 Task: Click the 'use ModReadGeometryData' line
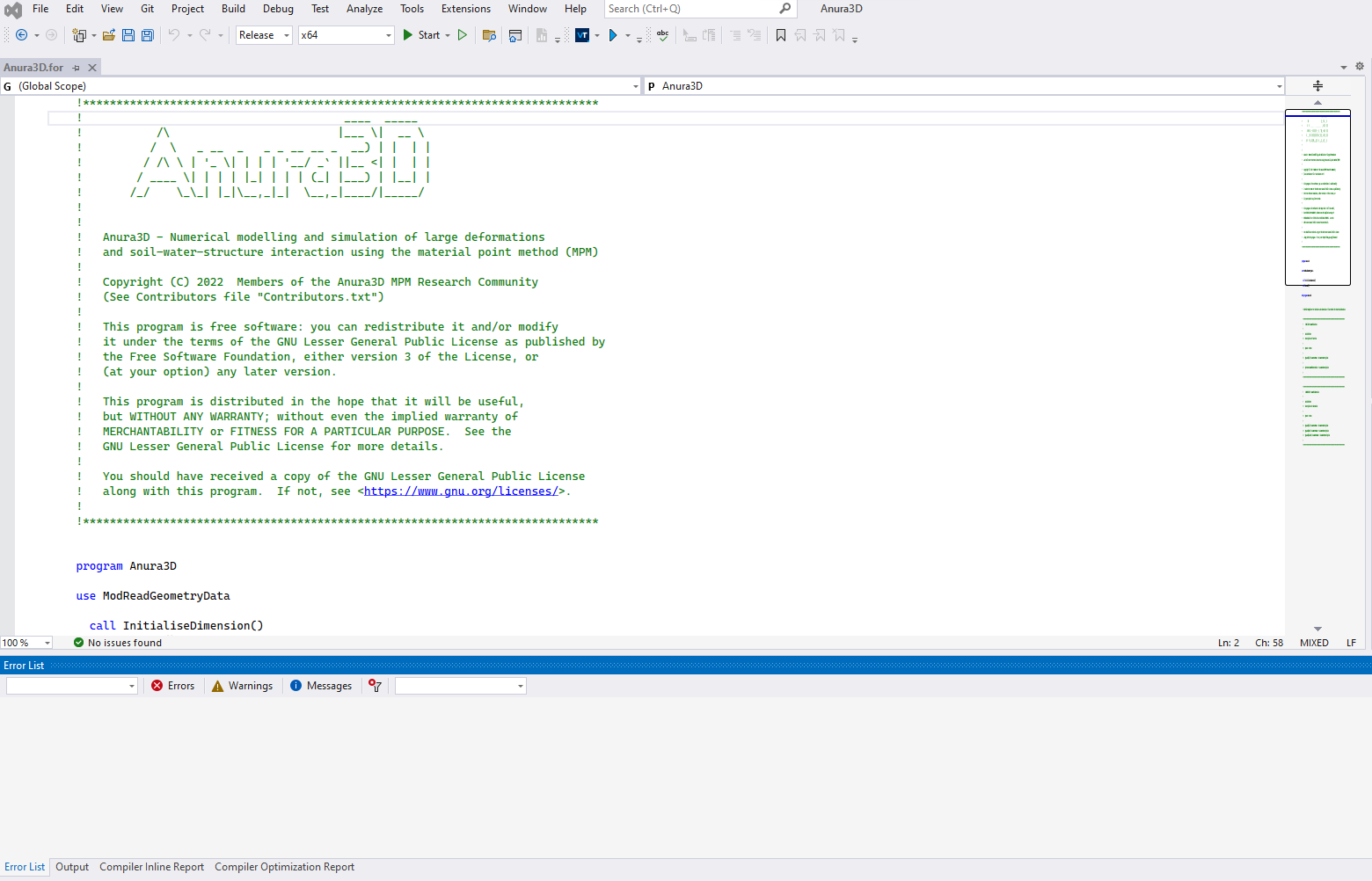(x=153, y=596)
